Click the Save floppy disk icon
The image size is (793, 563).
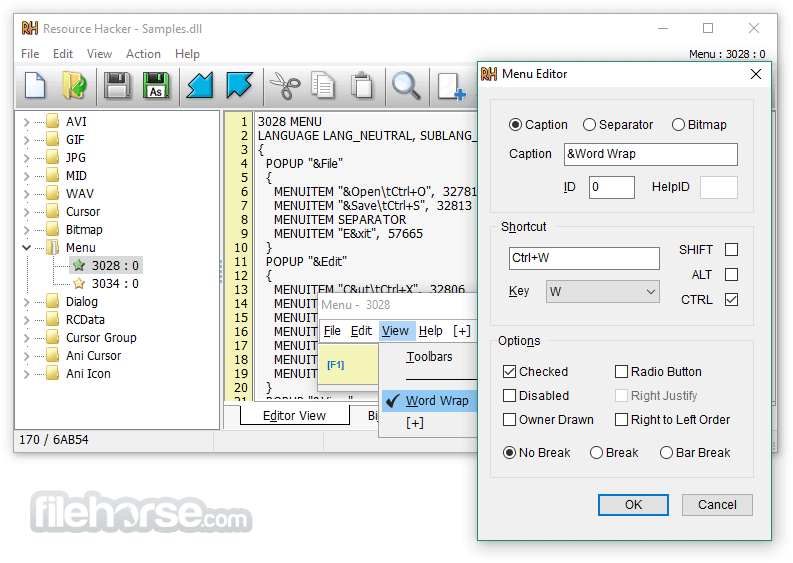pyautogui.click(x=117, y=85)
